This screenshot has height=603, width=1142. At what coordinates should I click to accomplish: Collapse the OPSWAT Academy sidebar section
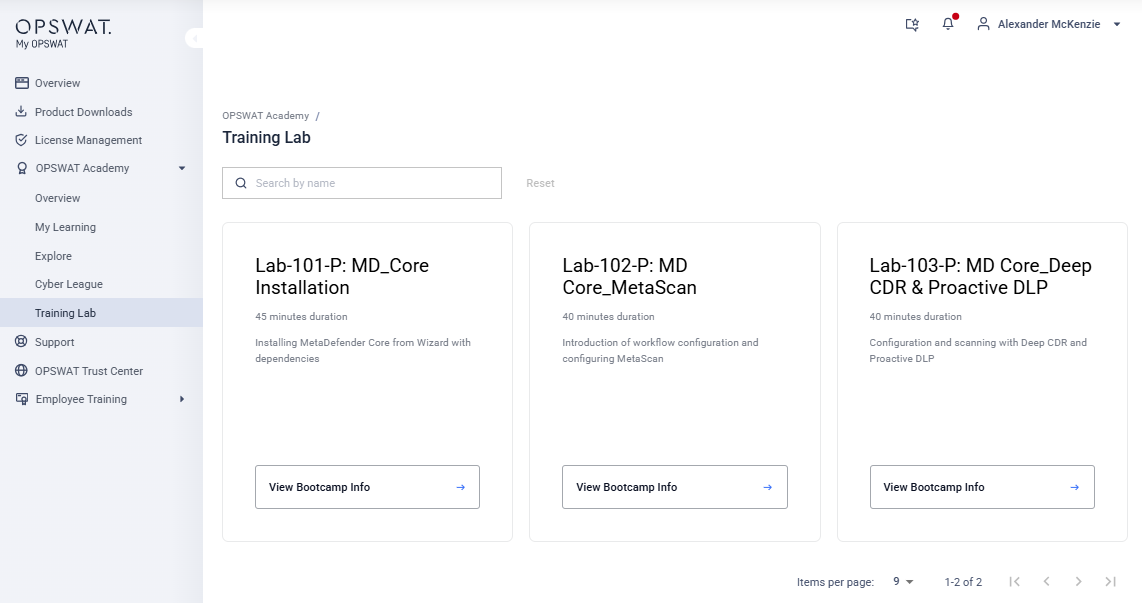point(182,168)
